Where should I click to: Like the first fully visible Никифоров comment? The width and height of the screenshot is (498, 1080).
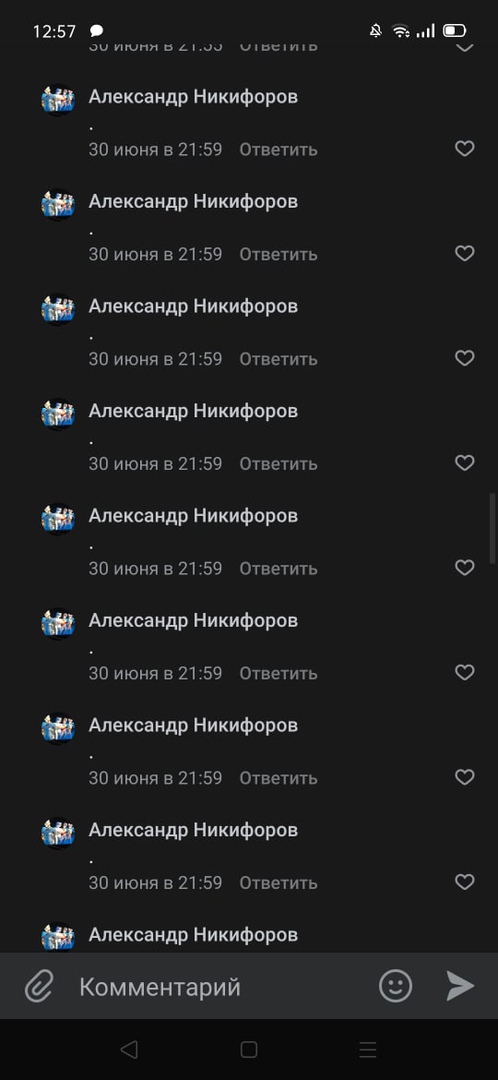click(465, 149)
